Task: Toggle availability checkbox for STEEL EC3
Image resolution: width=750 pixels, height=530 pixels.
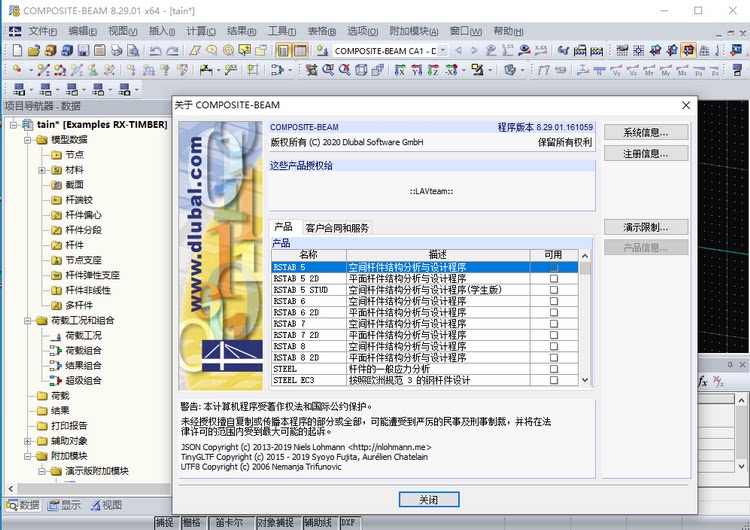Action: pyautogui.click(x=554, y=380)
